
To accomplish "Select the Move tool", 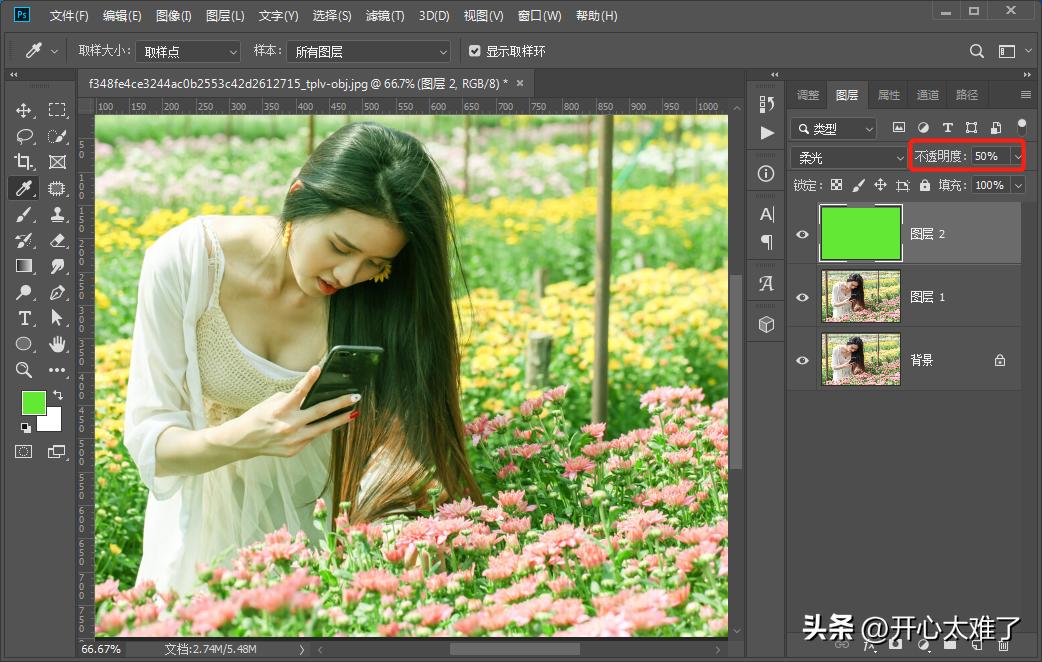I will tap(25, 109).
